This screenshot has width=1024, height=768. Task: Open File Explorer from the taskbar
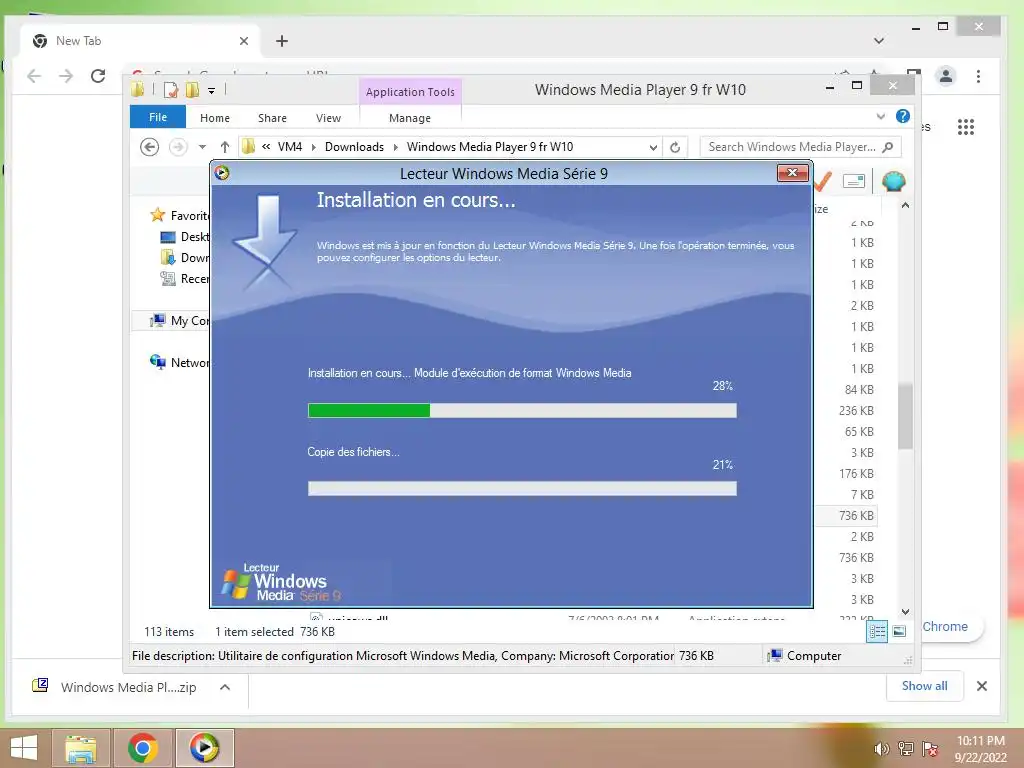coord(81,748)
